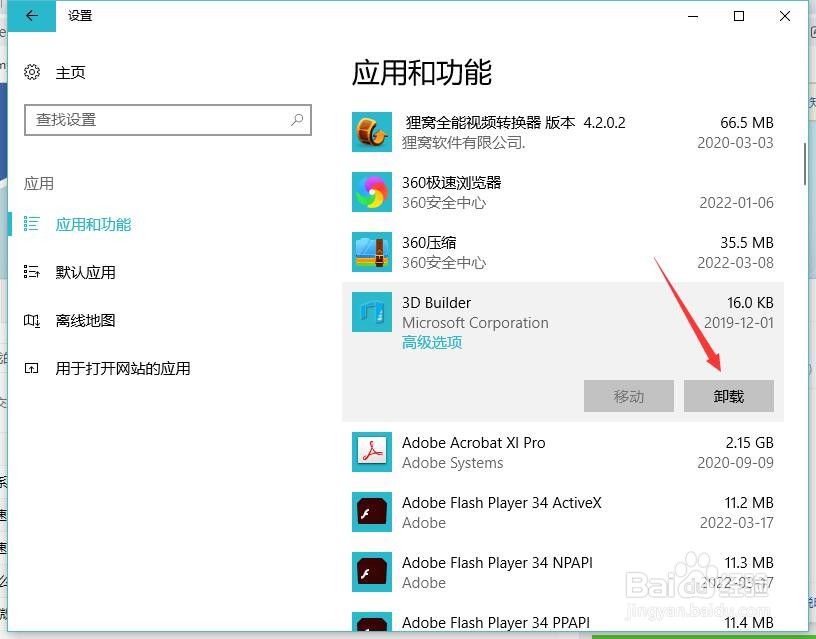Select Adobe Flash Player 34 ActiveX icon

[372, 512]
